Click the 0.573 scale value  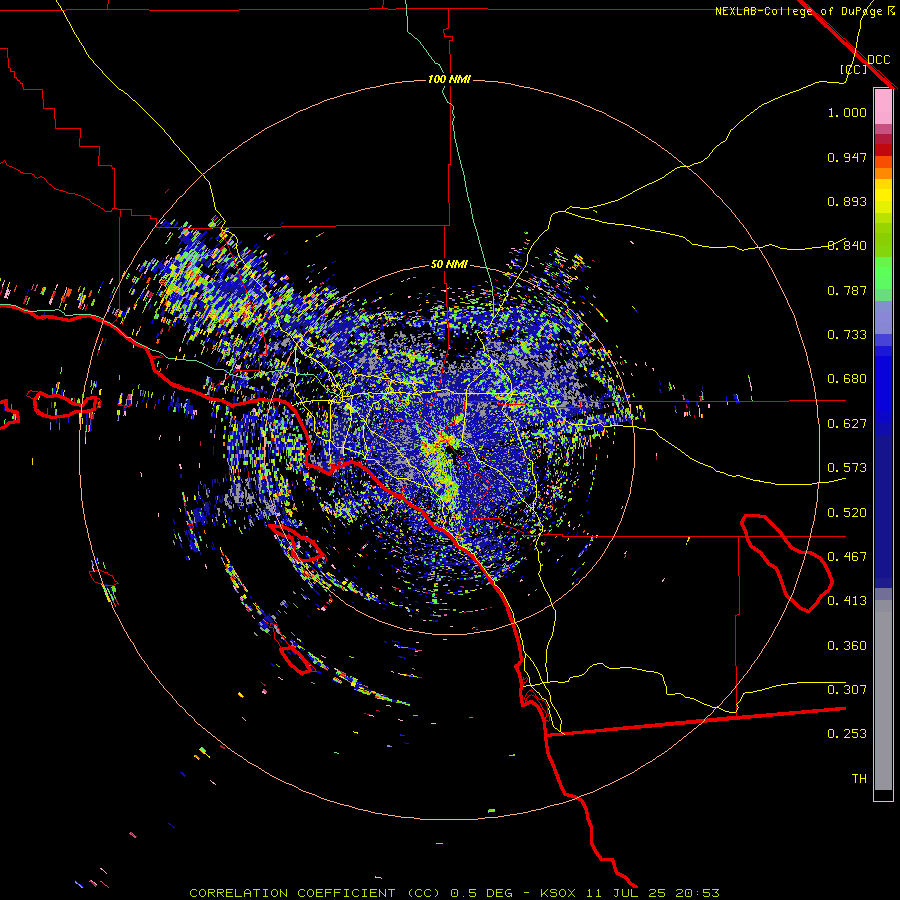pos(847,468)
